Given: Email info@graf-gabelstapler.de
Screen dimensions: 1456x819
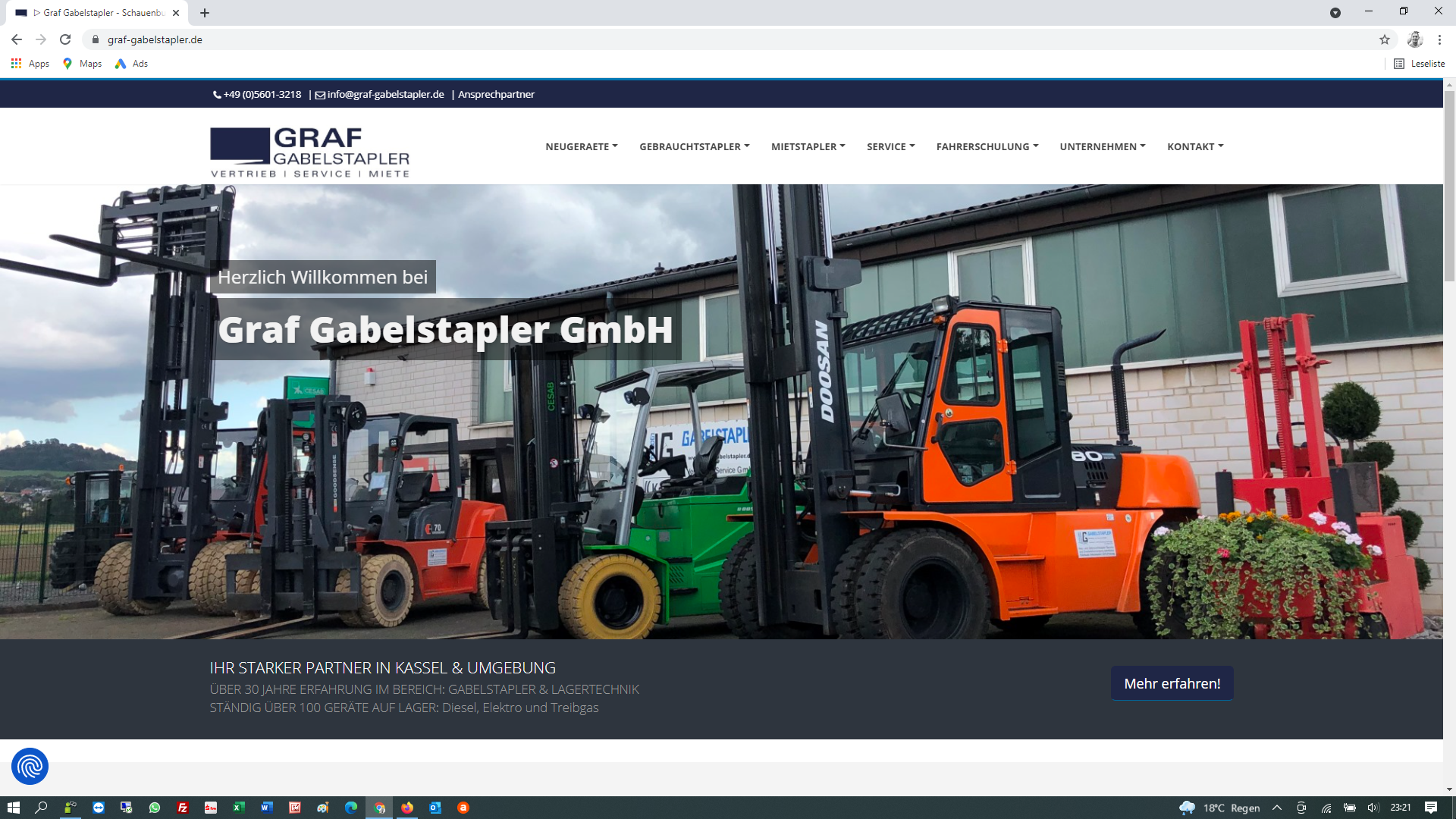Looking at the screenshot, I should point(380,95).
